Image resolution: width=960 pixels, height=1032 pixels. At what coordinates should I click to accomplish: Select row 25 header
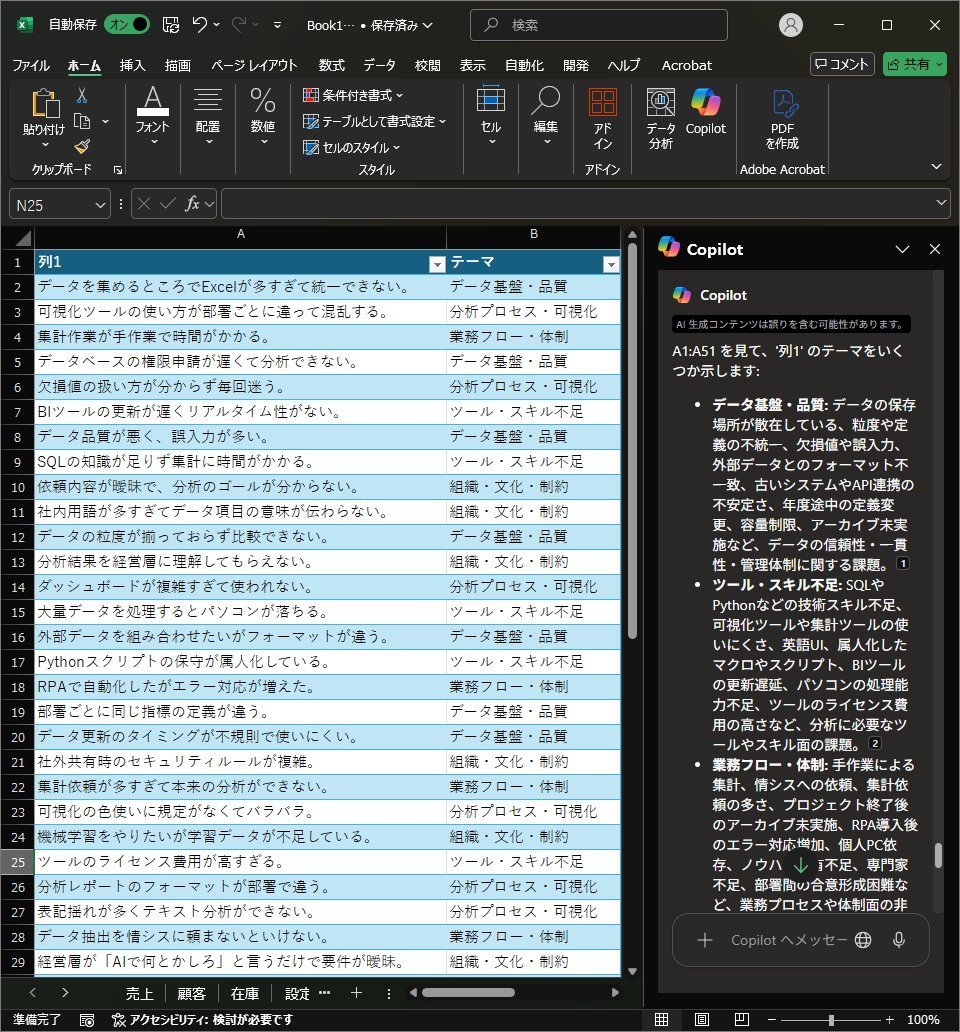18,862
